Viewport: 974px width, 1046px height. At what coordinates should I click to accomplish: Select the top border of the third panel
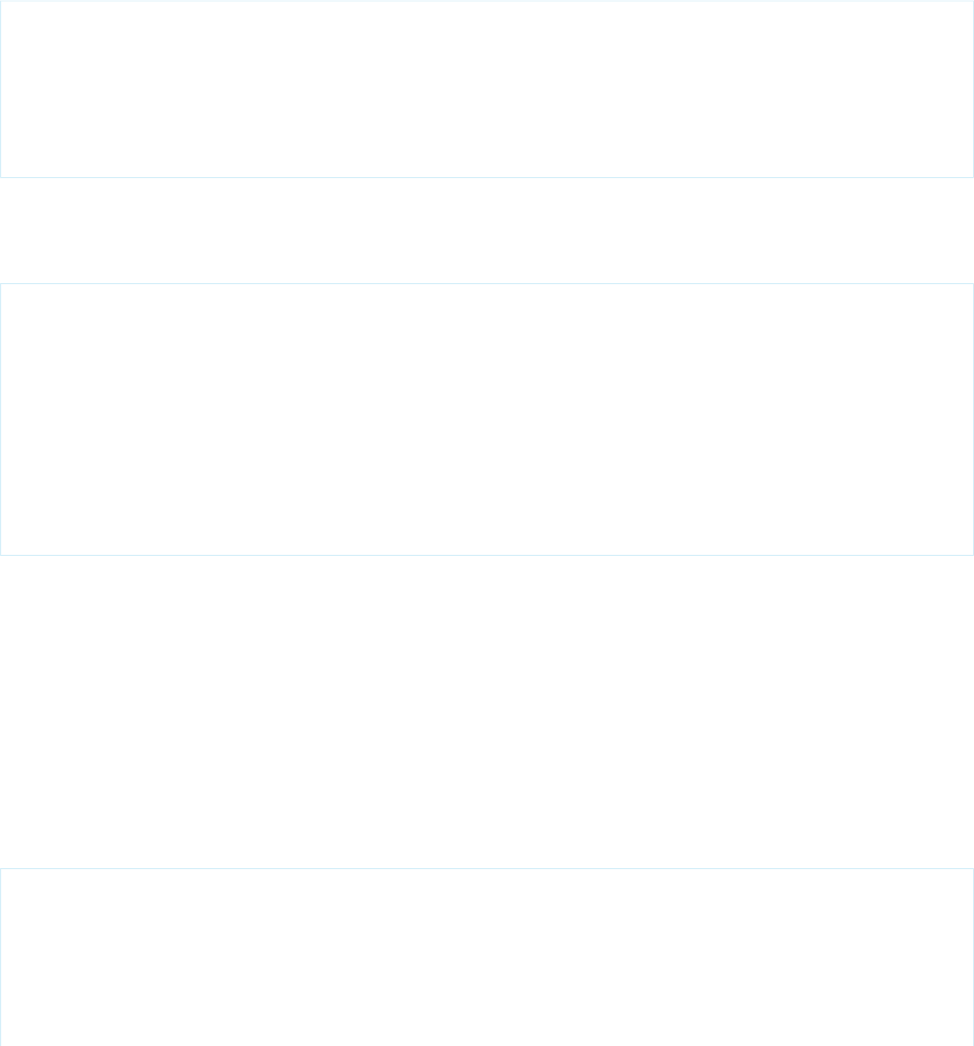(x=487, y=869)
